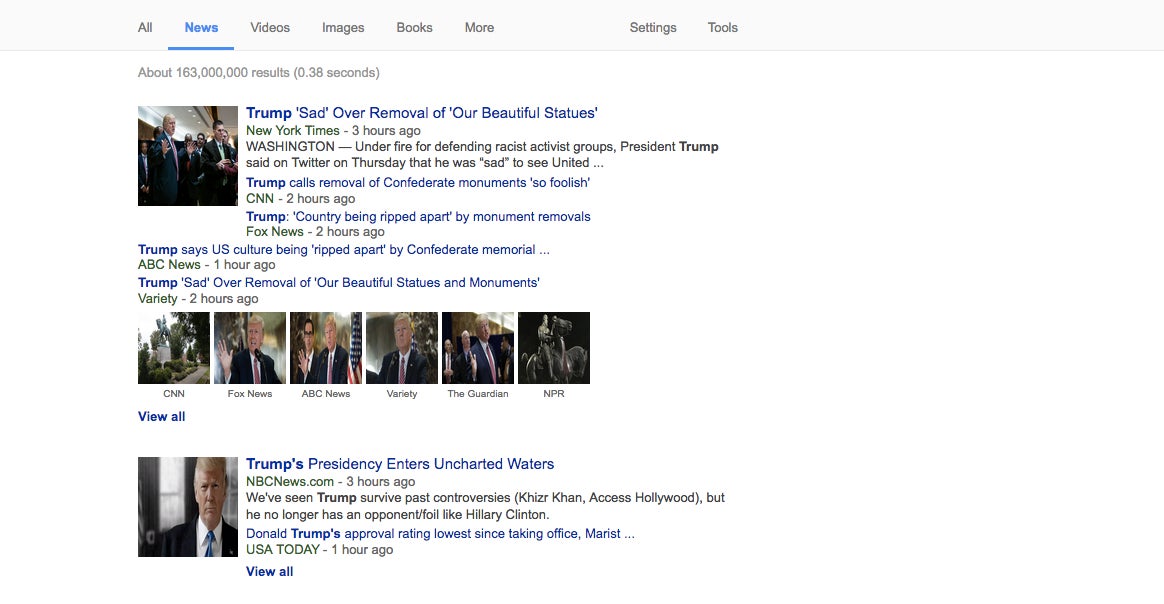Viewport: 1164px width, 604px height.
Task: Click View all under NBCNews story
Action: (269, 571)
